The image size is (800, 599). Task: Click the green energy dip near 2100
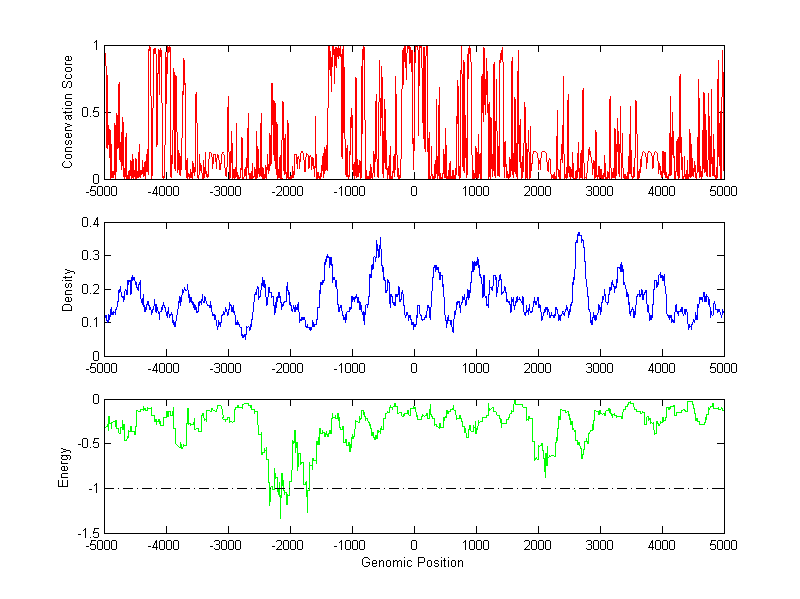[x=545, y=472]
